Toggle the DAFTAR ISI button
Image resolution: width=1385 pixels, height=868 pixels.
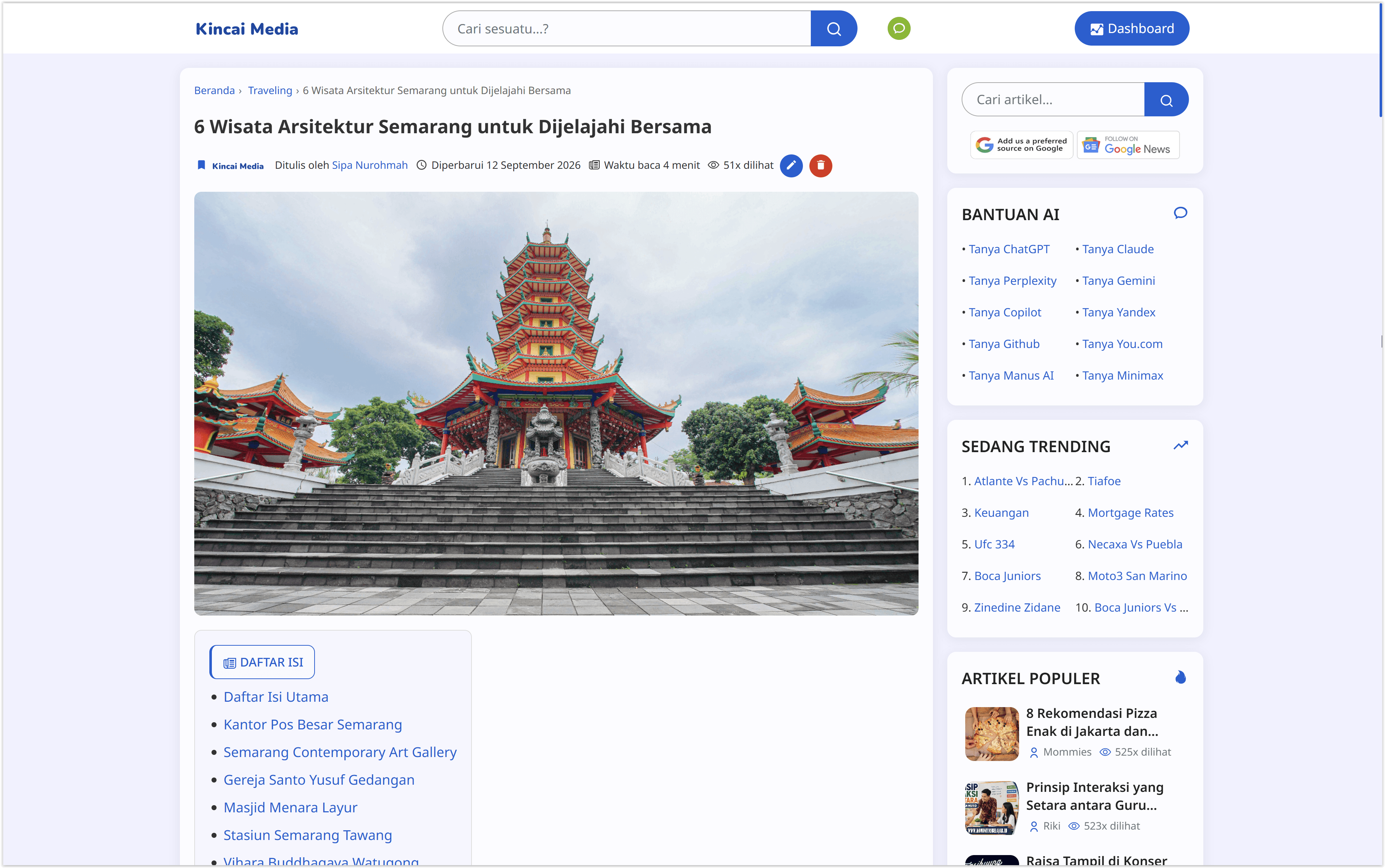pyautogui.click(x=262, y=663)
